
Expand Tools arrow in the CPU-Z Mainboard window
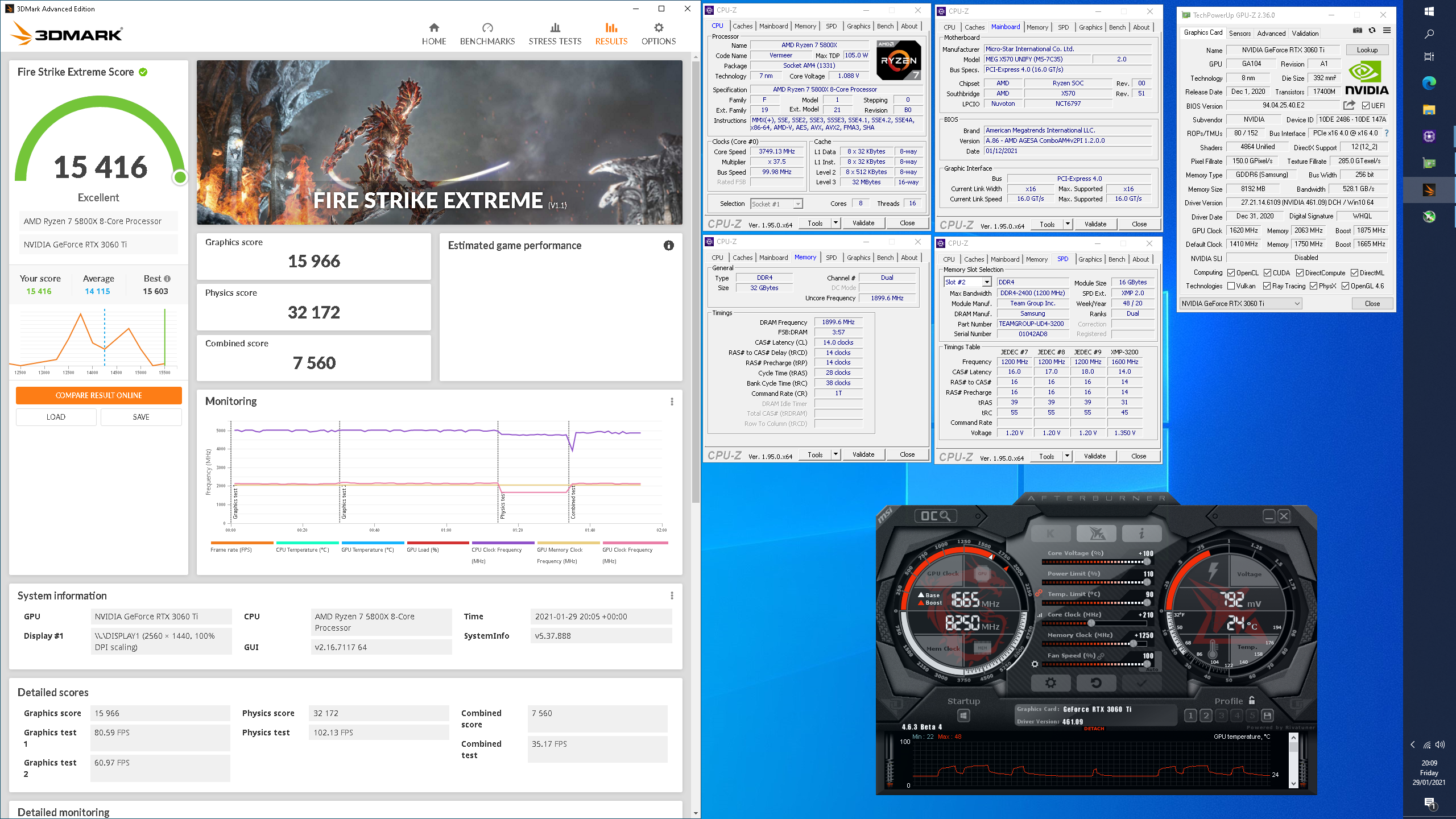click(1068, 224)
